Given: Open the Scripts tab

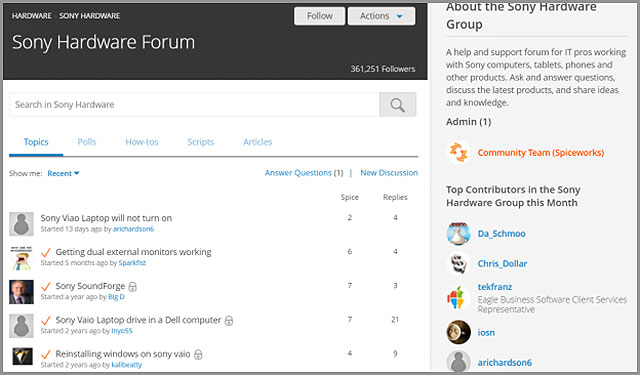Looking at the screenshot, I should coord(200,142).
